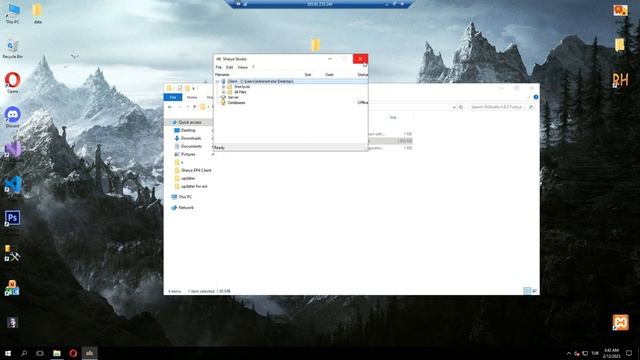
Task: Close the Shaiya Studio window
Action: pos(360,59)
